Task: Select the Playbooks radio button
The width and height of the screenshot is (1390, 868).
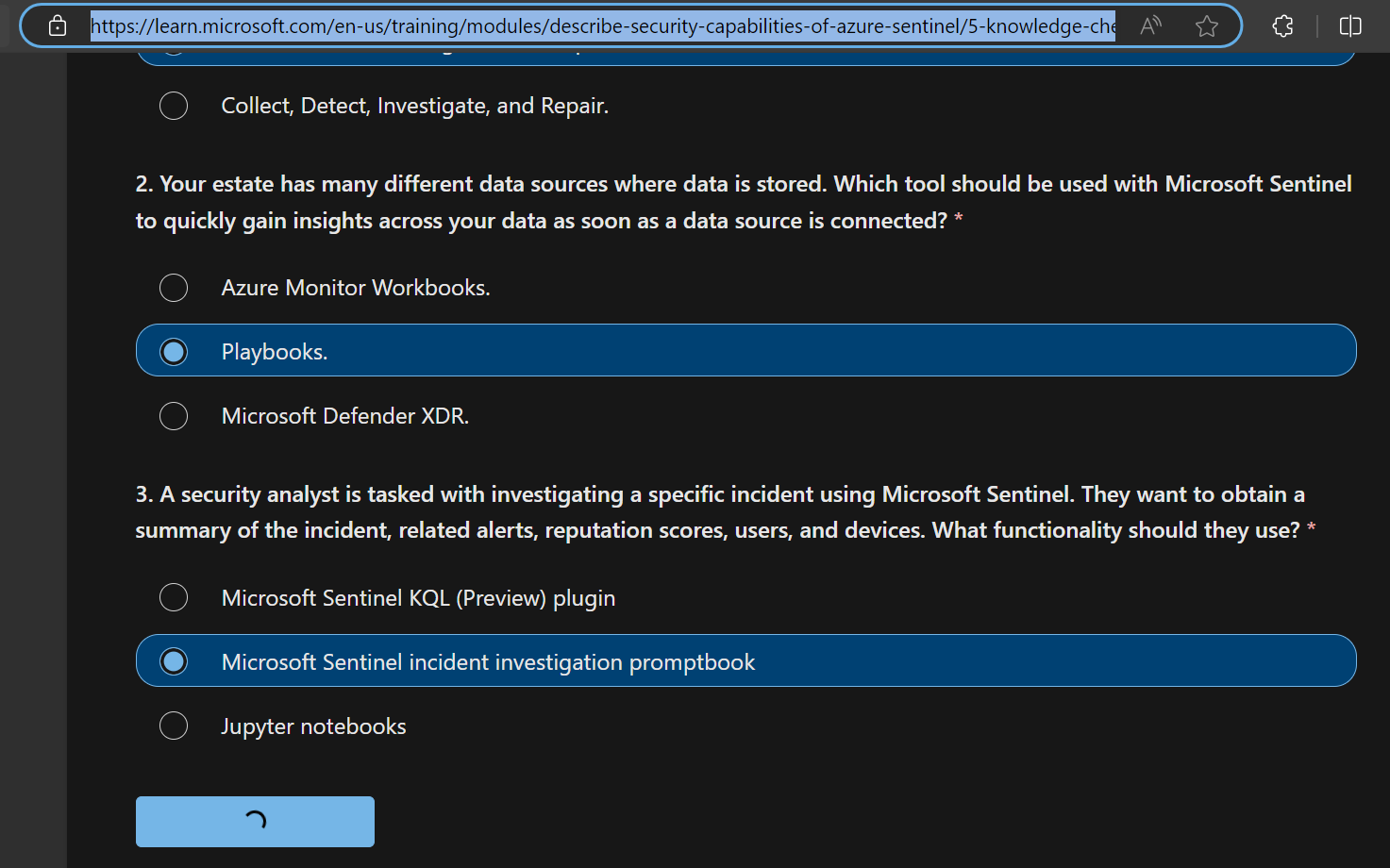Action: tap(174, 350)
